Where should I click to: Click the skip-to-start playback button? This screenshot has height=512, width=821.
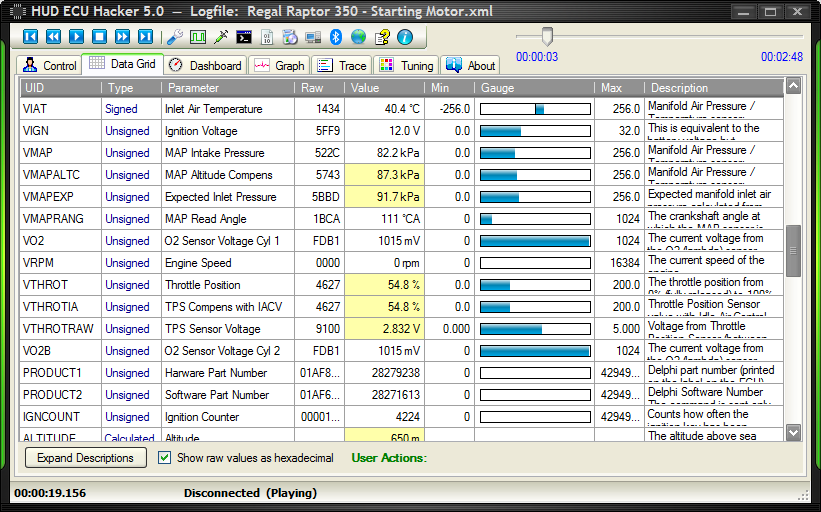(x=30, y=37)
